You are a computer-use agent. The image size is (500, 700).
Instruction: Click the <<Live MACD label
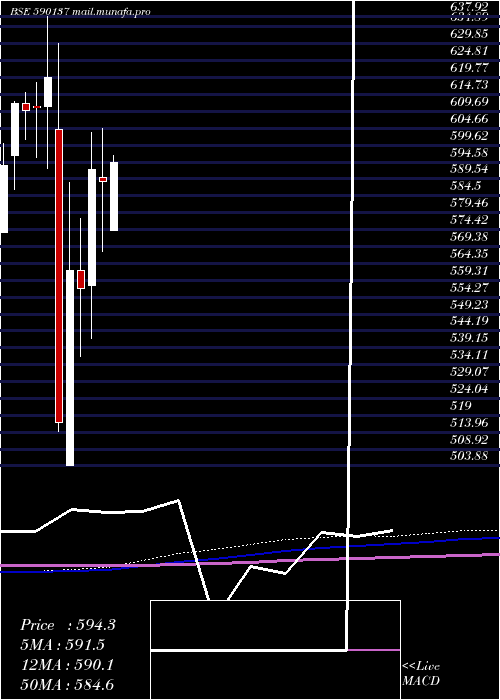(x=421, y=674)
